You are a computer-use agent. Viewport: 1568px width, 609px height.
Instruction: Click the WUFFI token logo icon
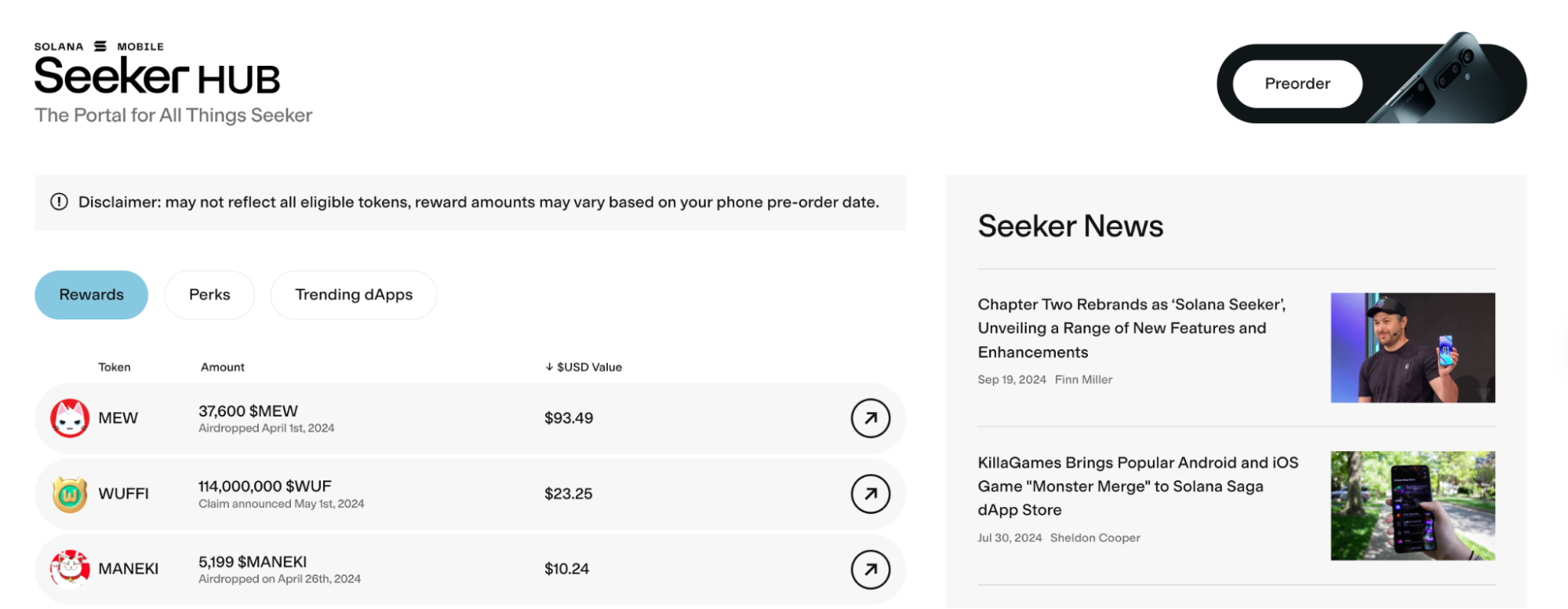tap(70, 494)
